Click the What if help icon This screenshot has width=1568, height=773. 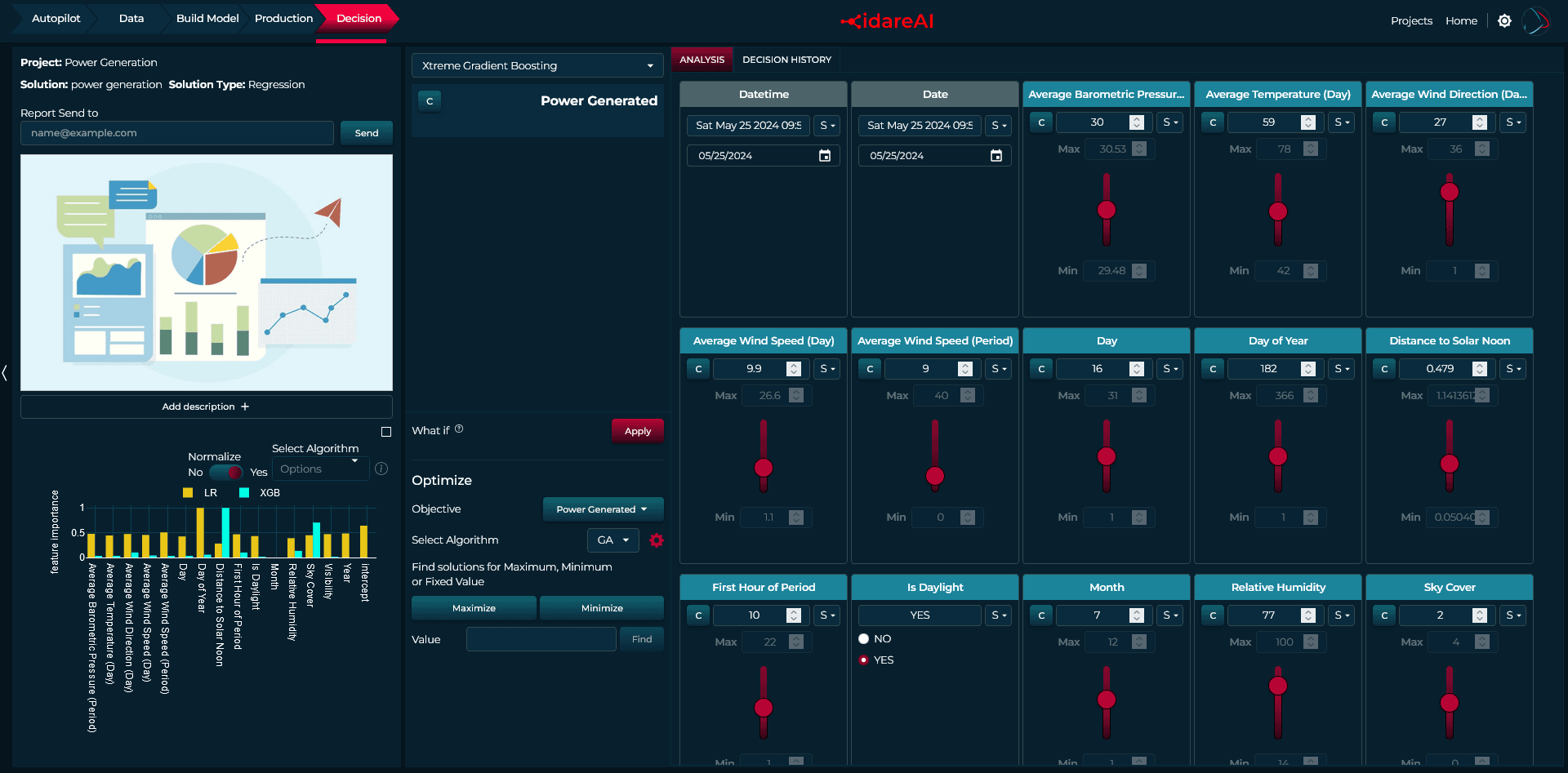[x=459, y=429]
